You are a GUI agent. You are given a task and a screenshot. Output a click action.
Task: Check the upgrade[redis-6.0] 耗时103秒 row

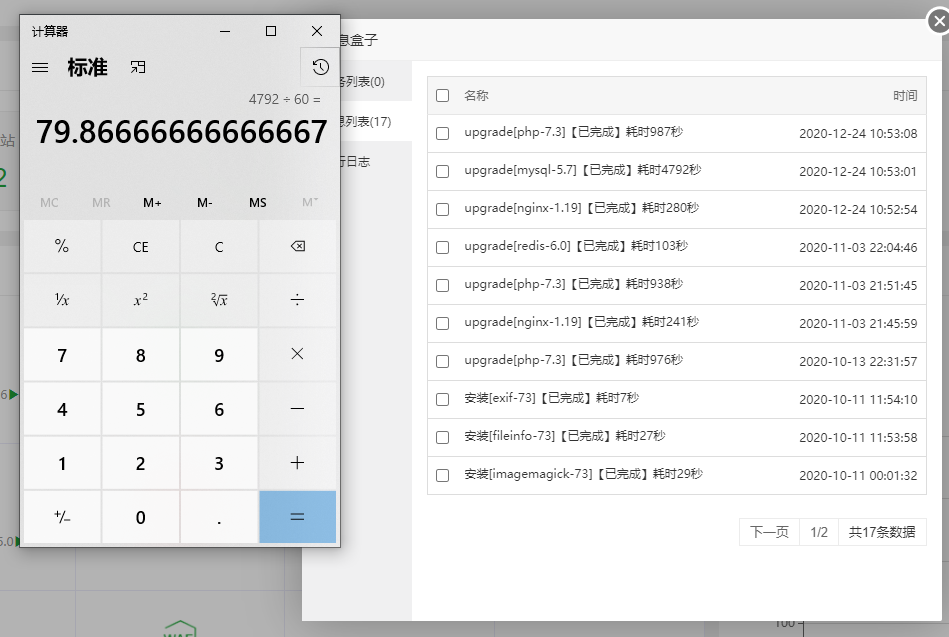(x=442, y=247)
